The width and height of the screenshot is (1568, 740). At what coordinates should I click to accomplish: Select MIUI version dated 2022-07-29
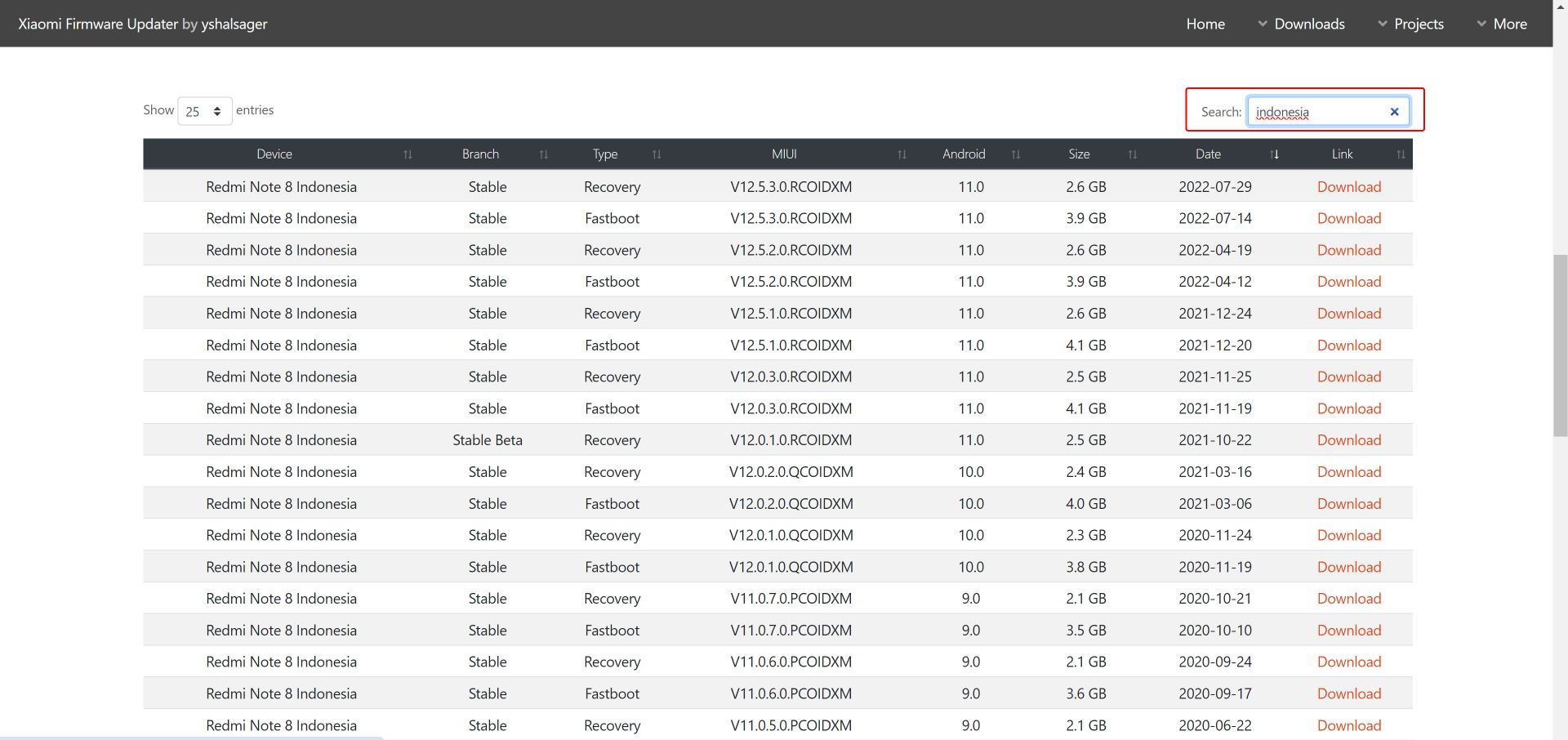(x=791, y=186)
